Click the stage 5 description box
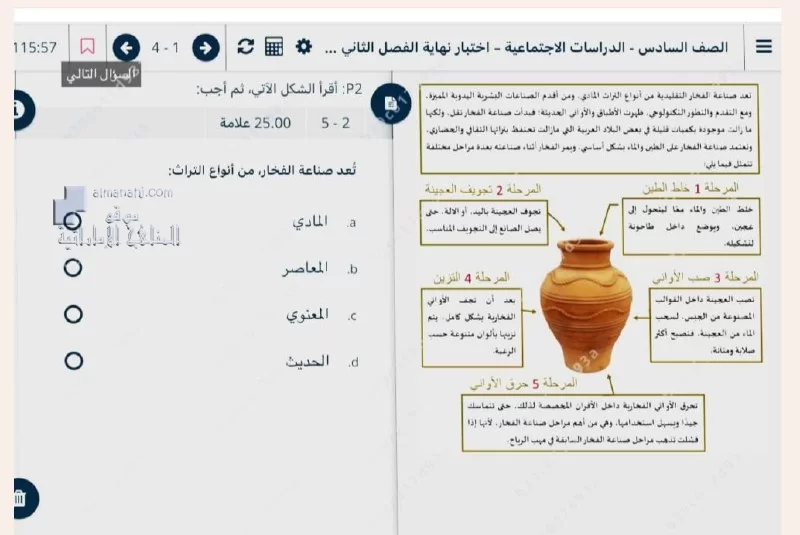 pos(583,423)
